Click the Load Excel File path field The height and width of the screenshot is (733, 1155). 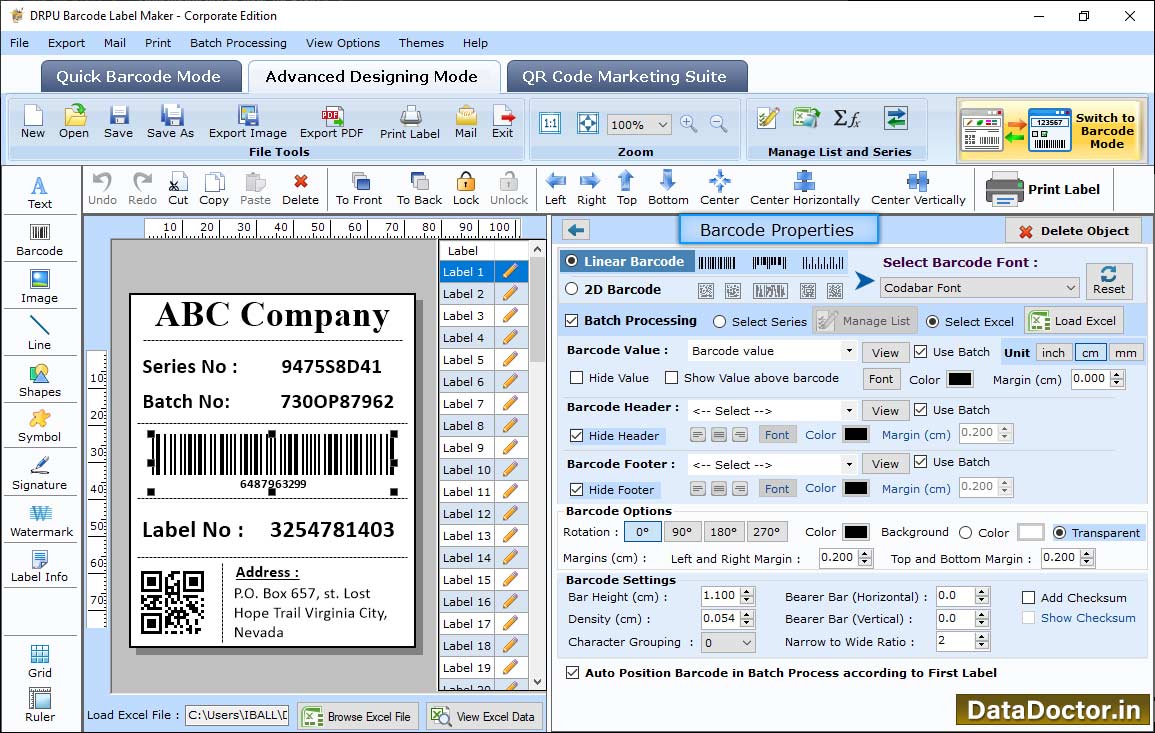[x=237, y=715]
